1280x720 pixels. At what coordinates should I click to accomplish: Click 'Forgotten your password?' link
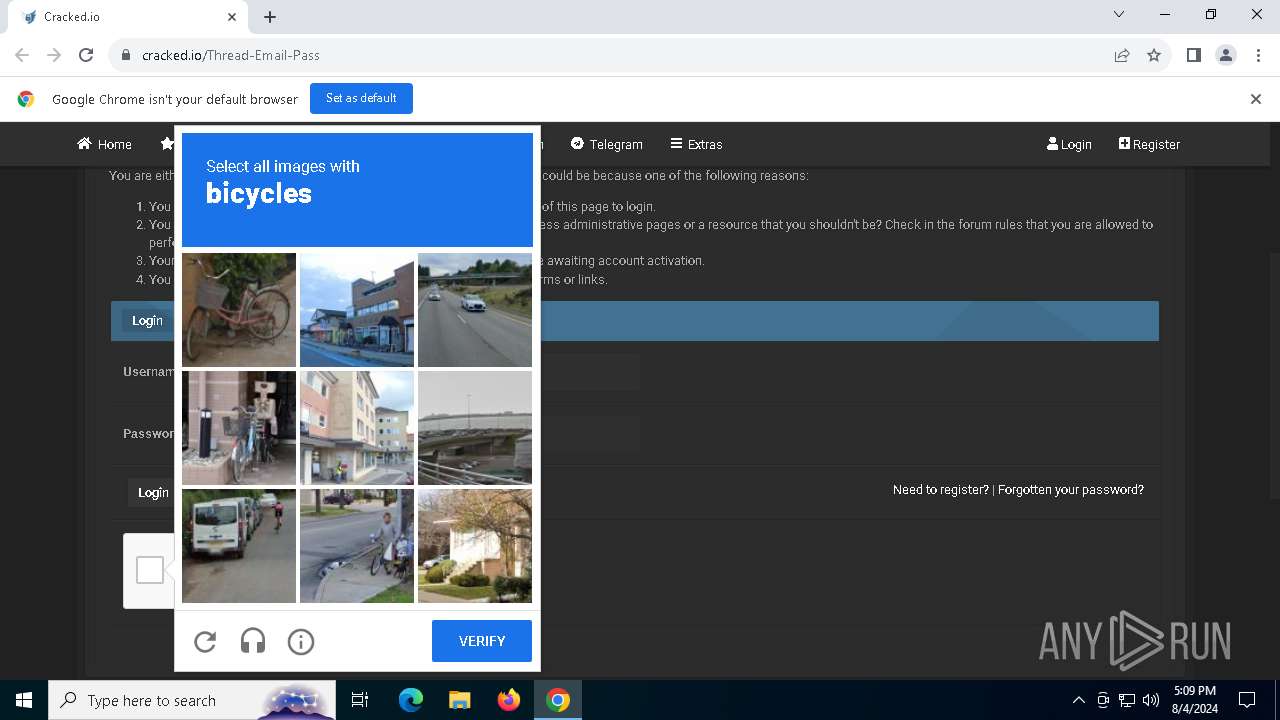1071,490
